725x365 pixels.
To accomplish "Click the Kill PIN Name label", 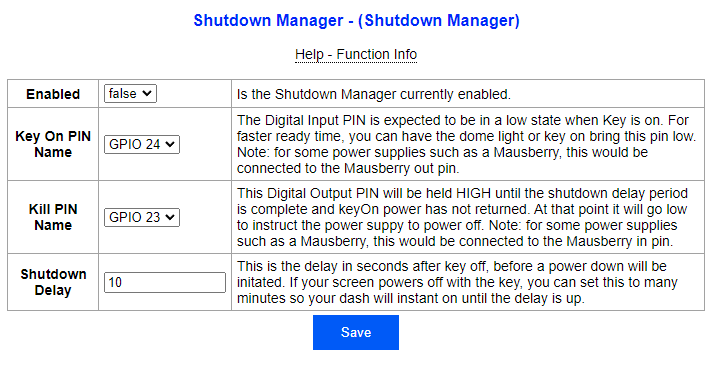I will (x=53, y=217).
